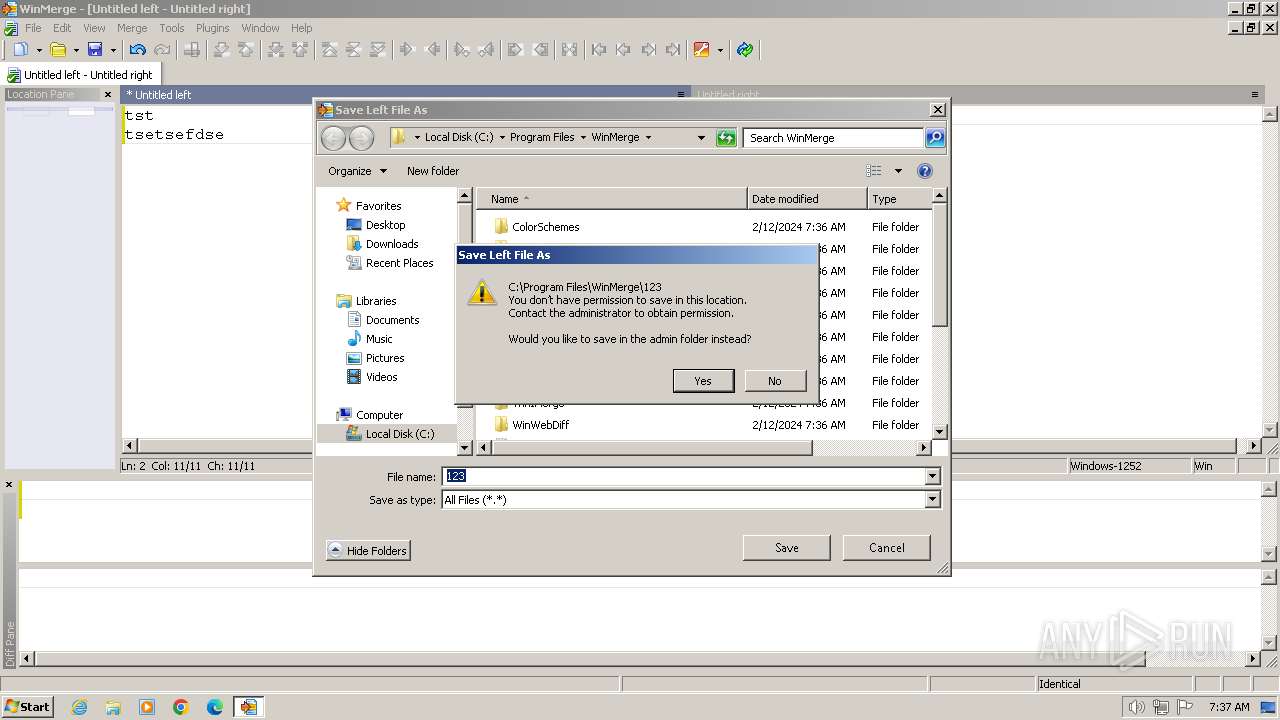Click the green Refresh toolbar icon

(x=745, y=49)
